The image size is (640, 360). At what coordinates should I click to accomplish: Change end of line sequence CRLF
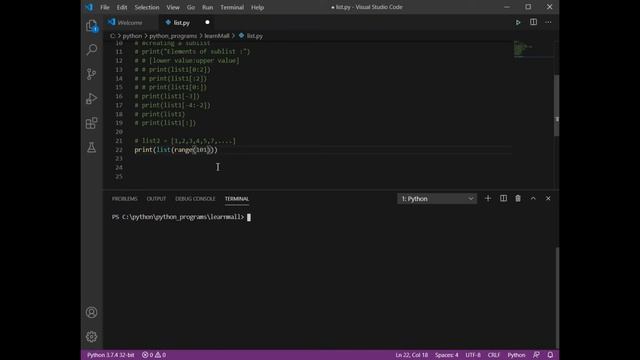click(493, 355)
